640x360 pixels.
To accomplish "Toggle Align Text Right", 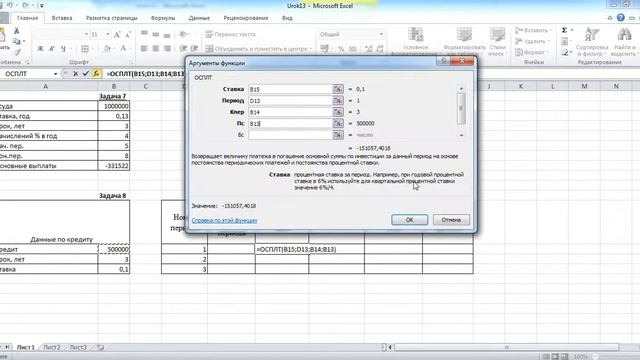I will 167,49.
